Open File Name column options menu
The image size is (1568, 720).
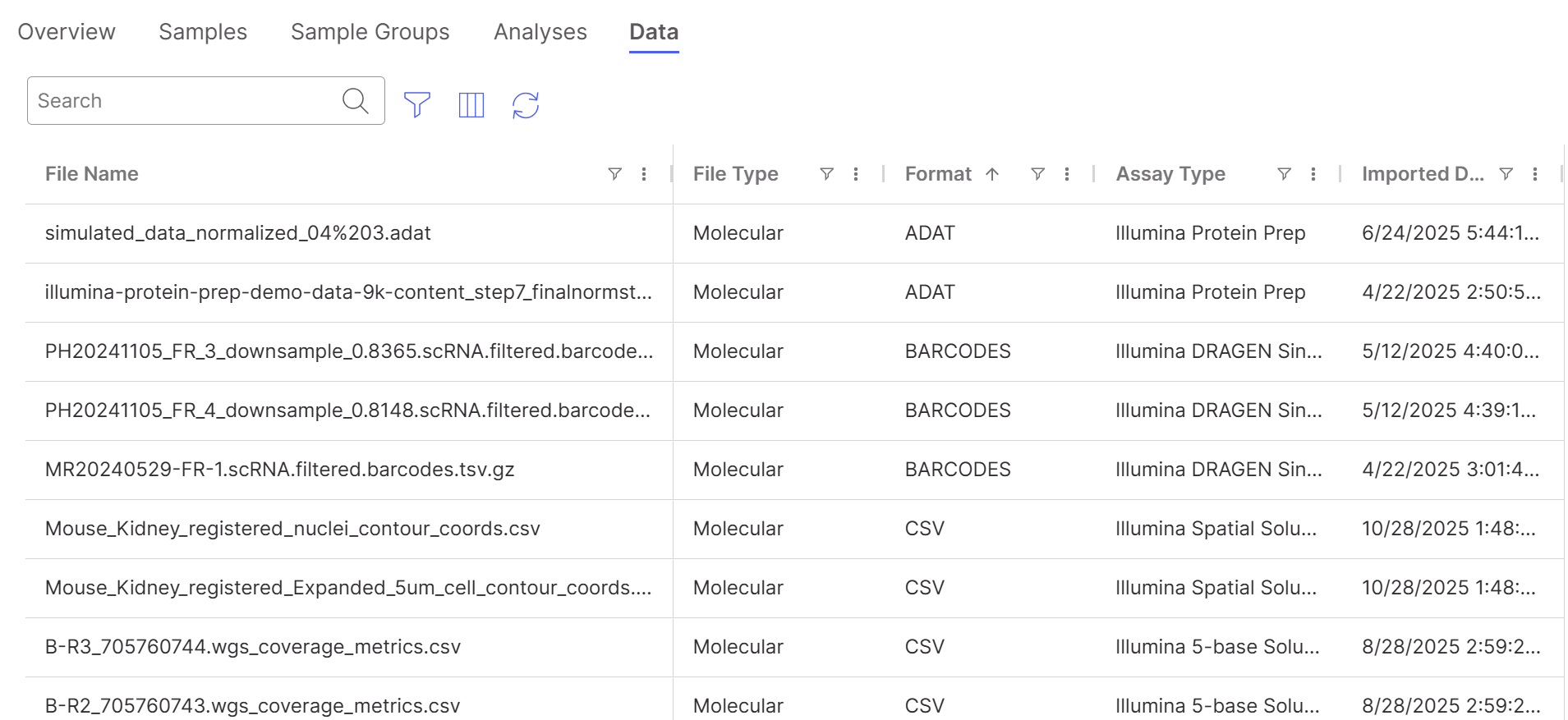click(x=644, y=174)
